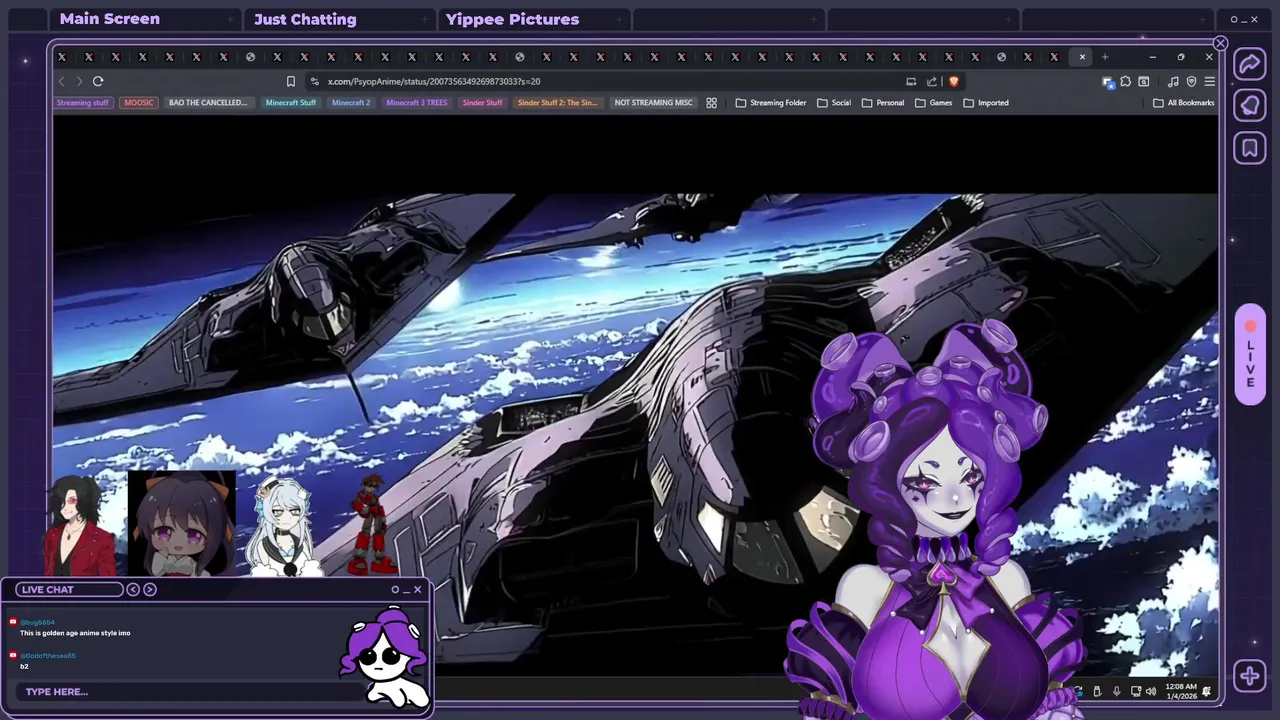This screenshot has width=1280, height=720.
Task: Click the red-jacket character avatar
Action: click(x=77, y=525)
